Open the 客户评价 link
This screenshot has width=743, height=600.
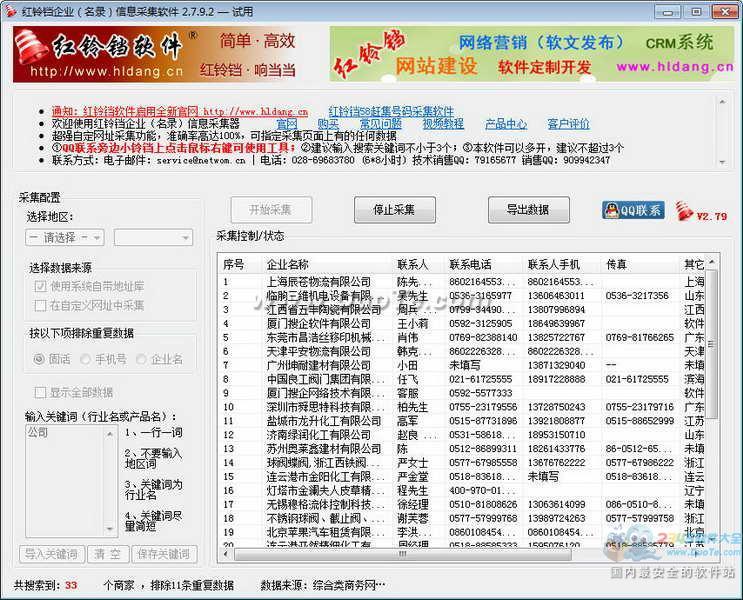(x=569, y=124)
